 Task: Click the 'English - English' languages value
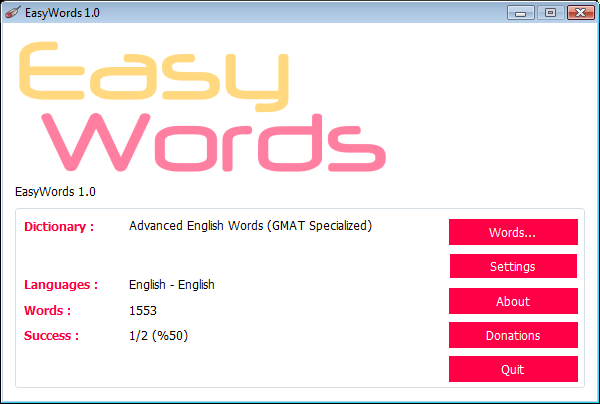172,285
